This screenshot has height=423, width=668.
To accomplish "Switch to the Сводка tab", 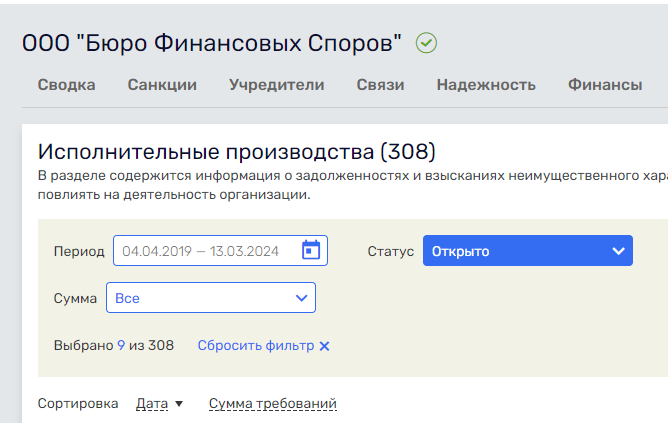I will 66,85.
